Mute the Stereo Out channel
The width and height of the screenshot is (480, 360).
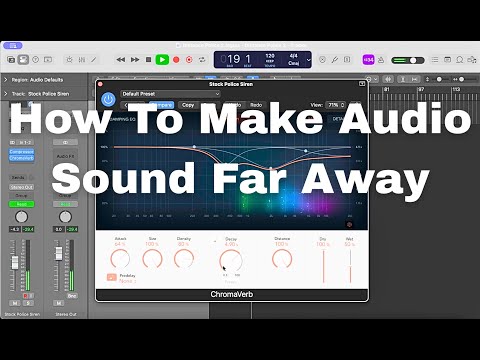coord(59,303)
